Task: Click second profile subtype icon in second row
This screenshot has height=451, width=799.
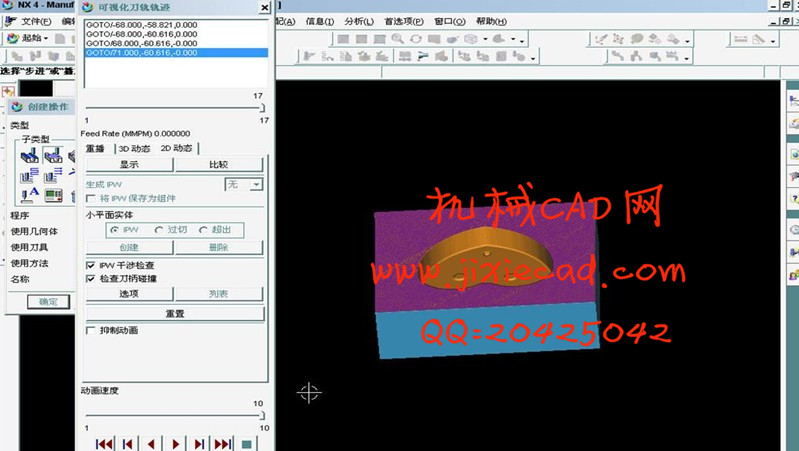Action: (52, 175)
